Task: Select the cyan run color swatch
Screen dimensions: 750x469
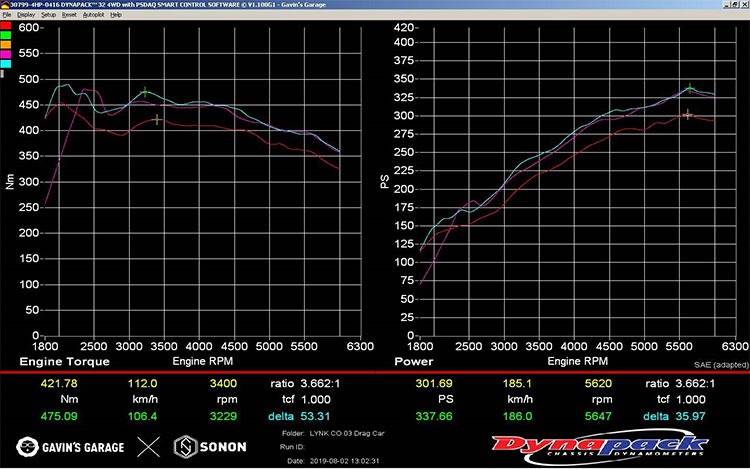Action: click(x=6, y=63)
